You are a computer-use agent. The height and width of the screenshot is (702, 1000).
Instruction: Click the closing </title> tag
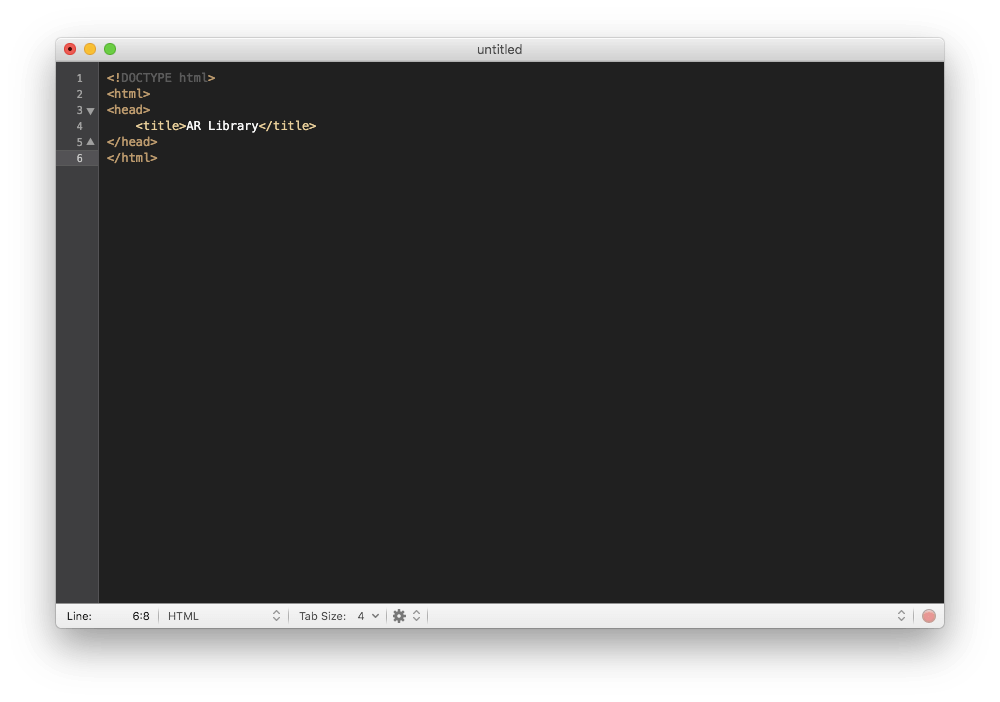287,126
